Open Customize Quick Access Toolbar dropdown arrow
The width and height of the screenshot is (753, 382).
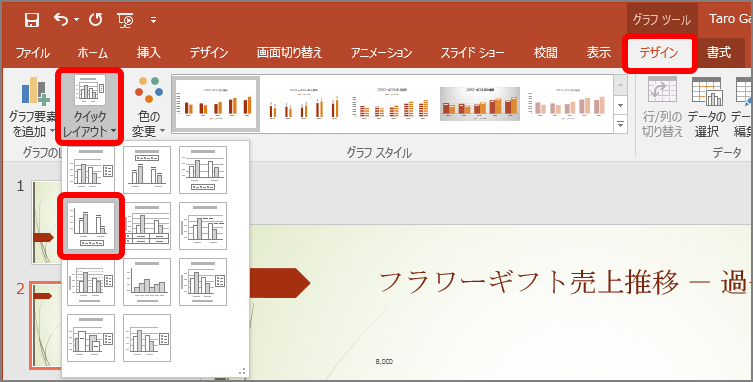153,20
